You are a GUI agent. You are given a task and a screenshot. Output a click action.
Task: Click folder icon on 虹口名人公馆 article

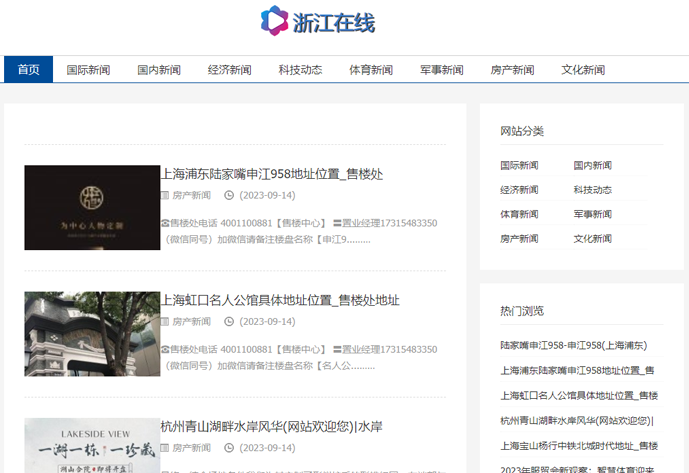165,322
